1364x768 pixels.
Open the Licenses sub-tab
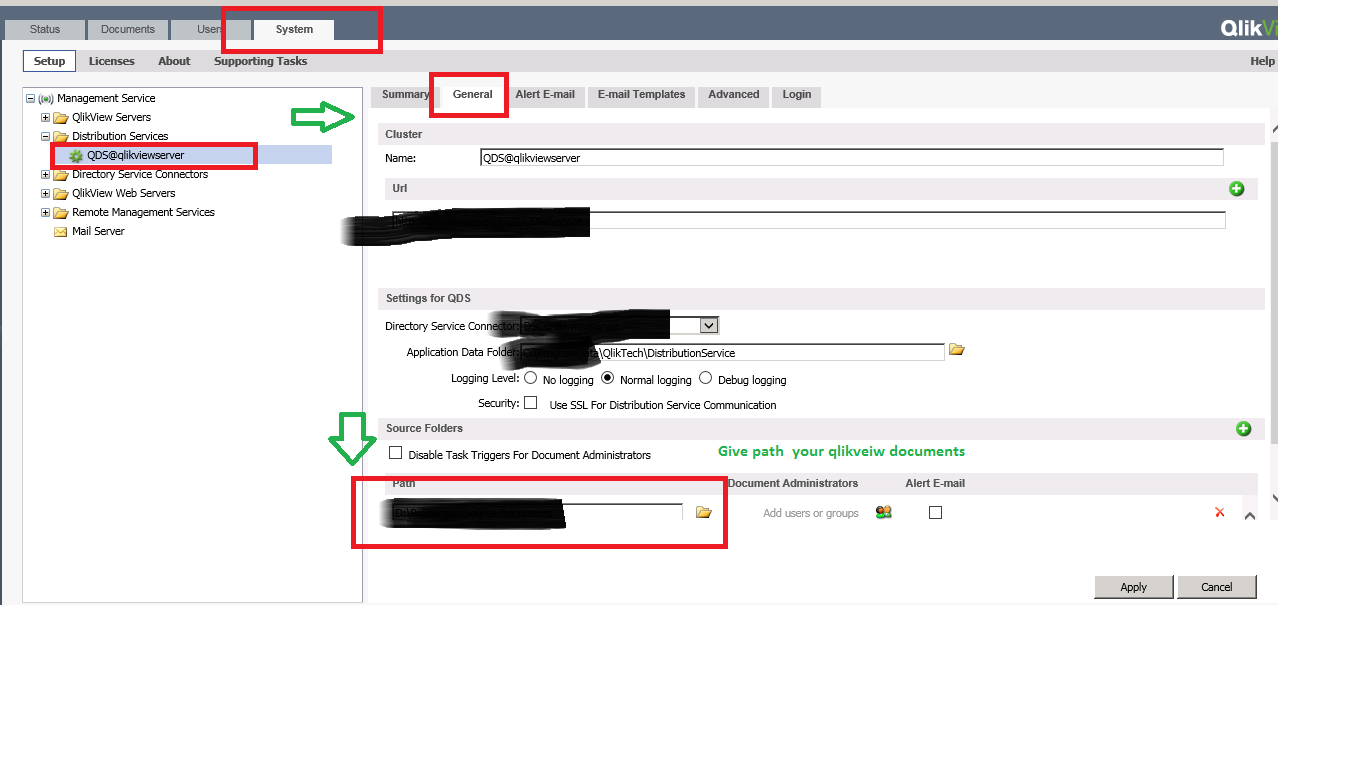pyautogui.click(x=112, y=61)
